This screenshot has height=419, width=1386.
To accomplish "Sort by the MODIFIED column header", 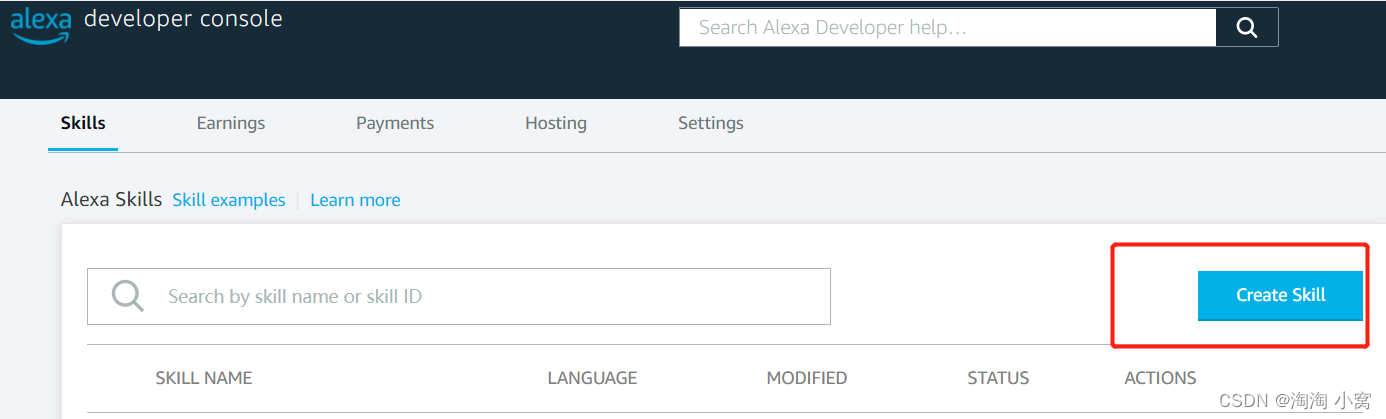I will (807, 378).
